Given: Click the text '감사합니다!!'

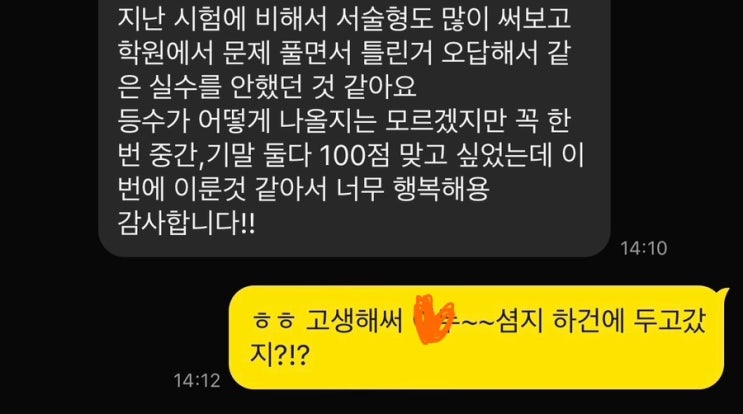Looking at the screenshot, I should 186,223.
